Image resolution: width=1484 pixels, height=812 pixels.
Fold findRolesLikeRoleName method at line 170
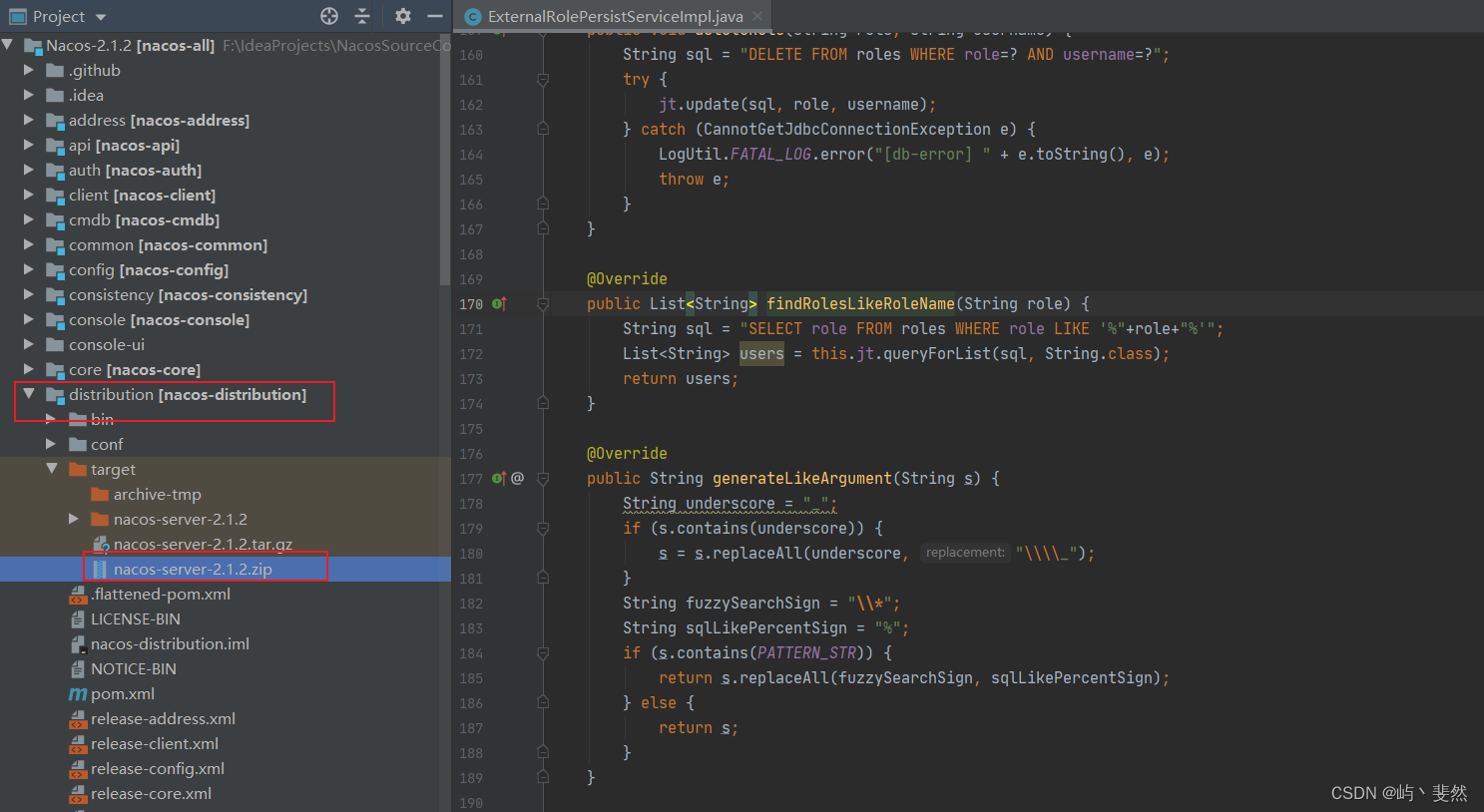(543, 303)
